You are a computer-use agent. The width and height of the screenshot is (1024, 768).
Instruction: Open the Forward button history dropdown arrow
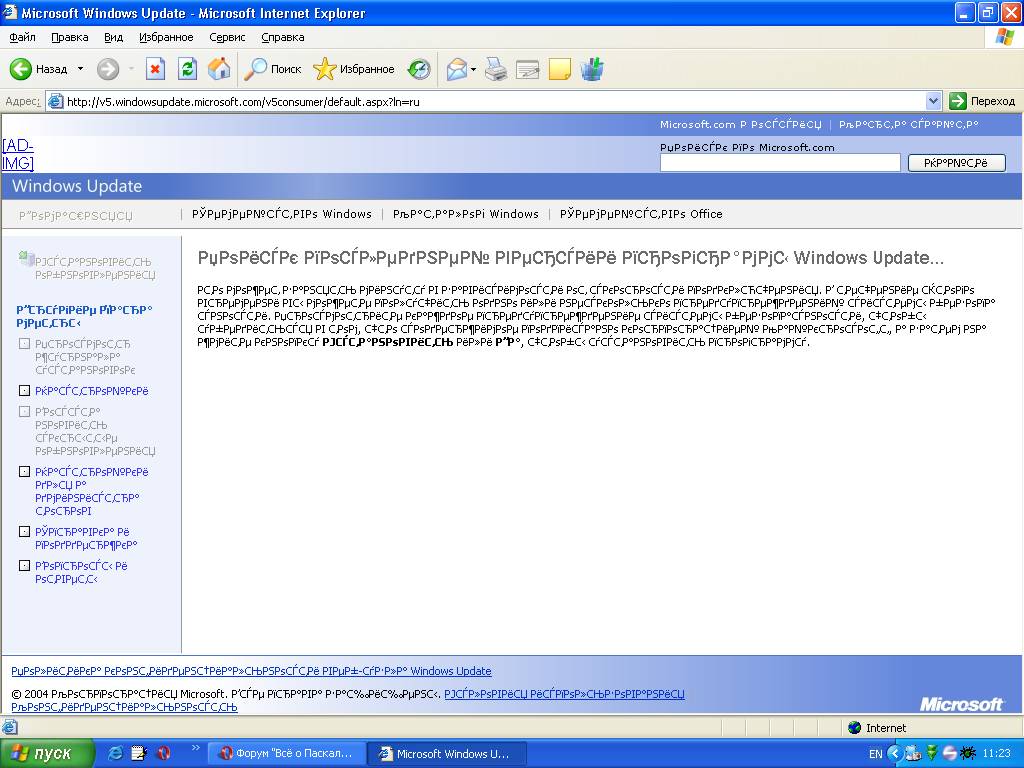tap(131, 69)
